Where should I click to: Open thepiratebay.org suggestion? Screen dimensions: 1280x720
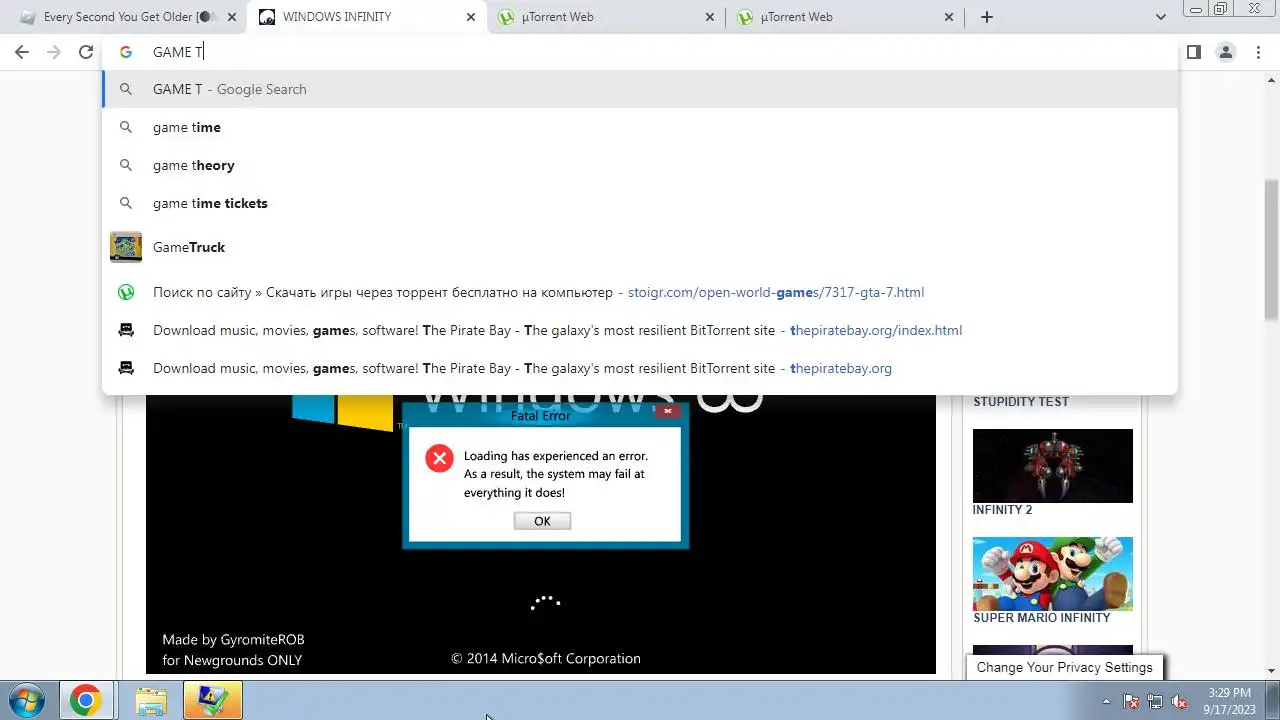click(x=640, y=368)
